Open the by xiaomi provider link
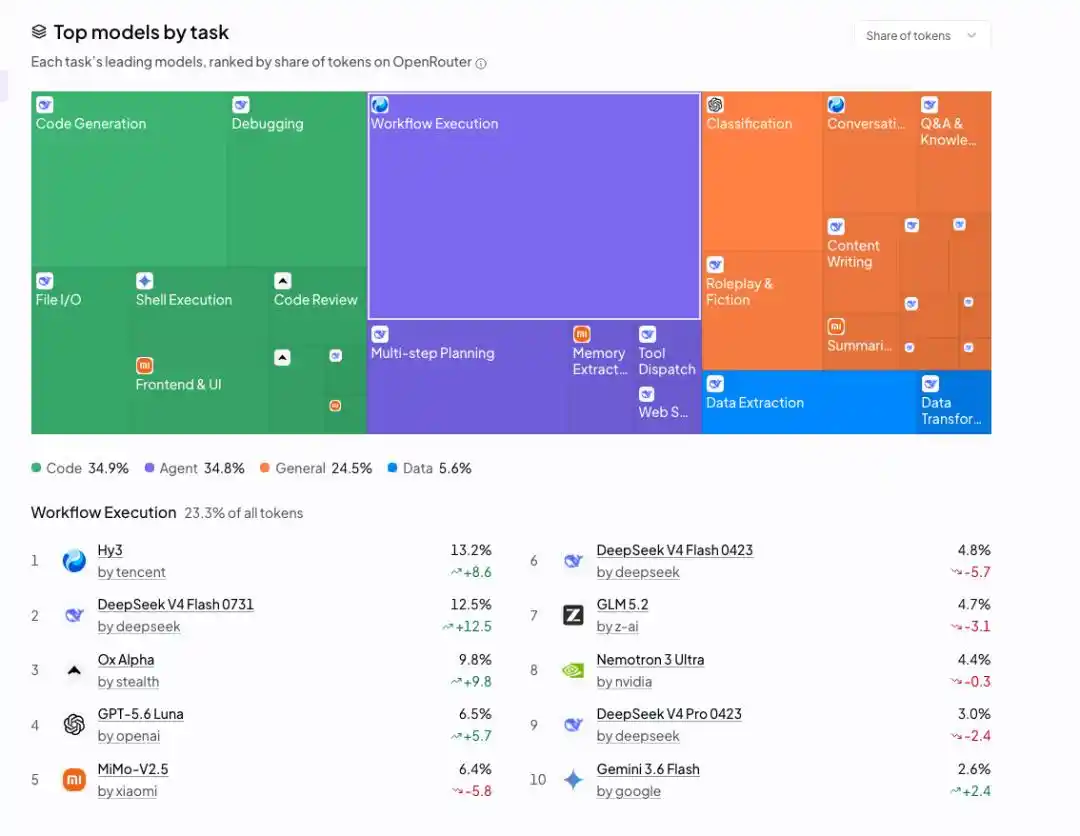Viewport: 1080px width, 836px height. pyautogui.click(x=127, y=791)
